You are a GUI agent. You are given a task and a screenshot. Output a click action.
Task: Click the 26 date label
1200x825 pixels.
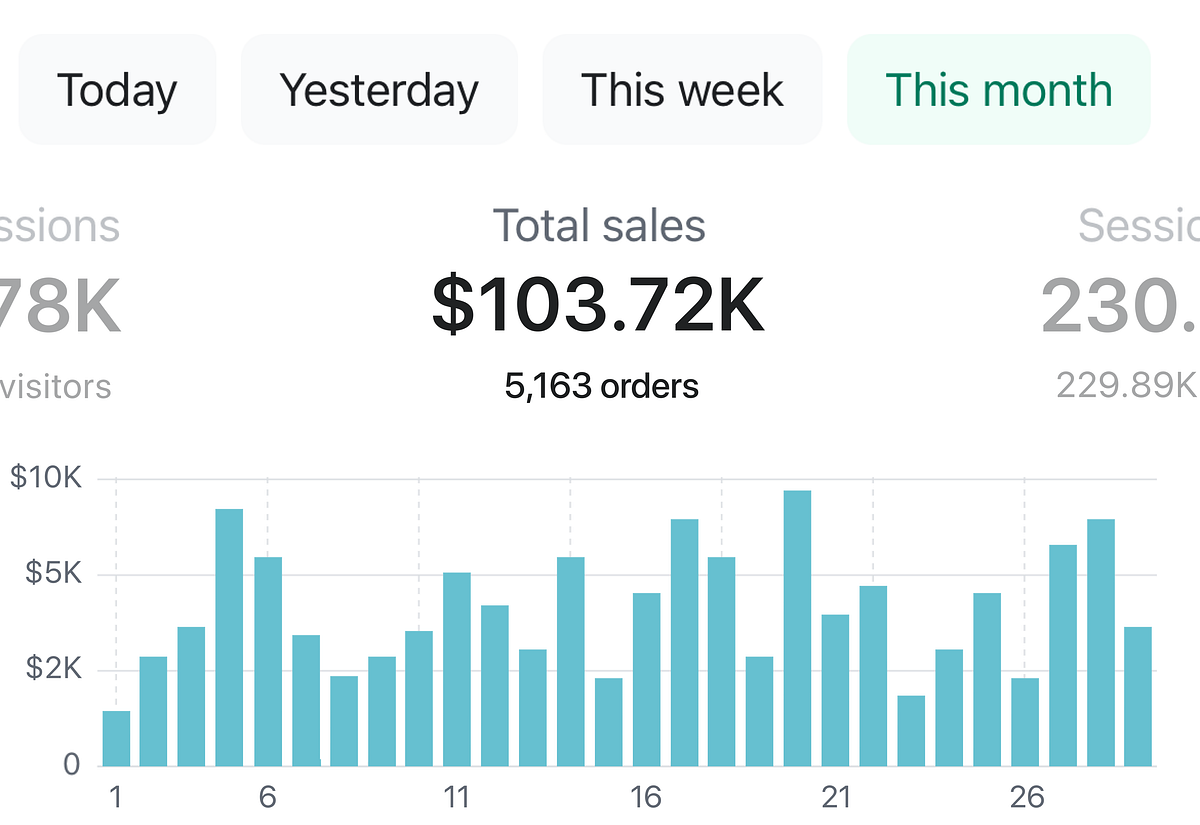pyautogui.click(x=1026, y=799)
